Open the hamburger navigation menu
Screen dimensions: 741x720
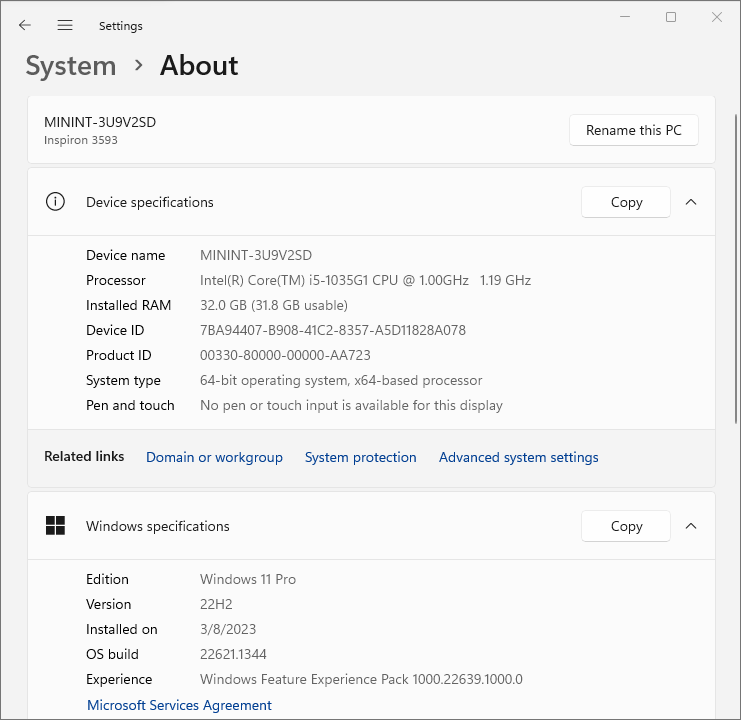tap(65, 25)
